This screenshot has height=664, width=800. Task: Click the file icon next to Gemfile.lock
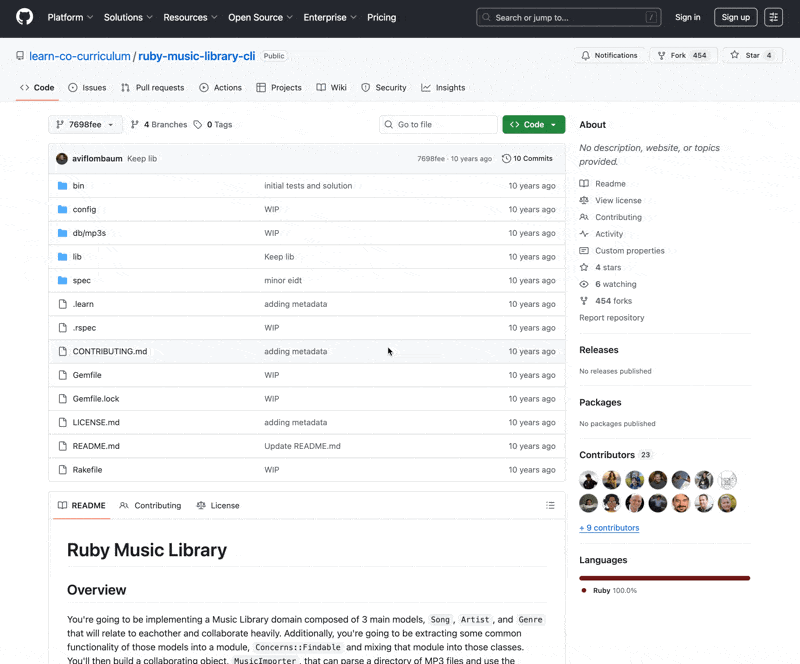pyautogui.click(x=62, y=399)
